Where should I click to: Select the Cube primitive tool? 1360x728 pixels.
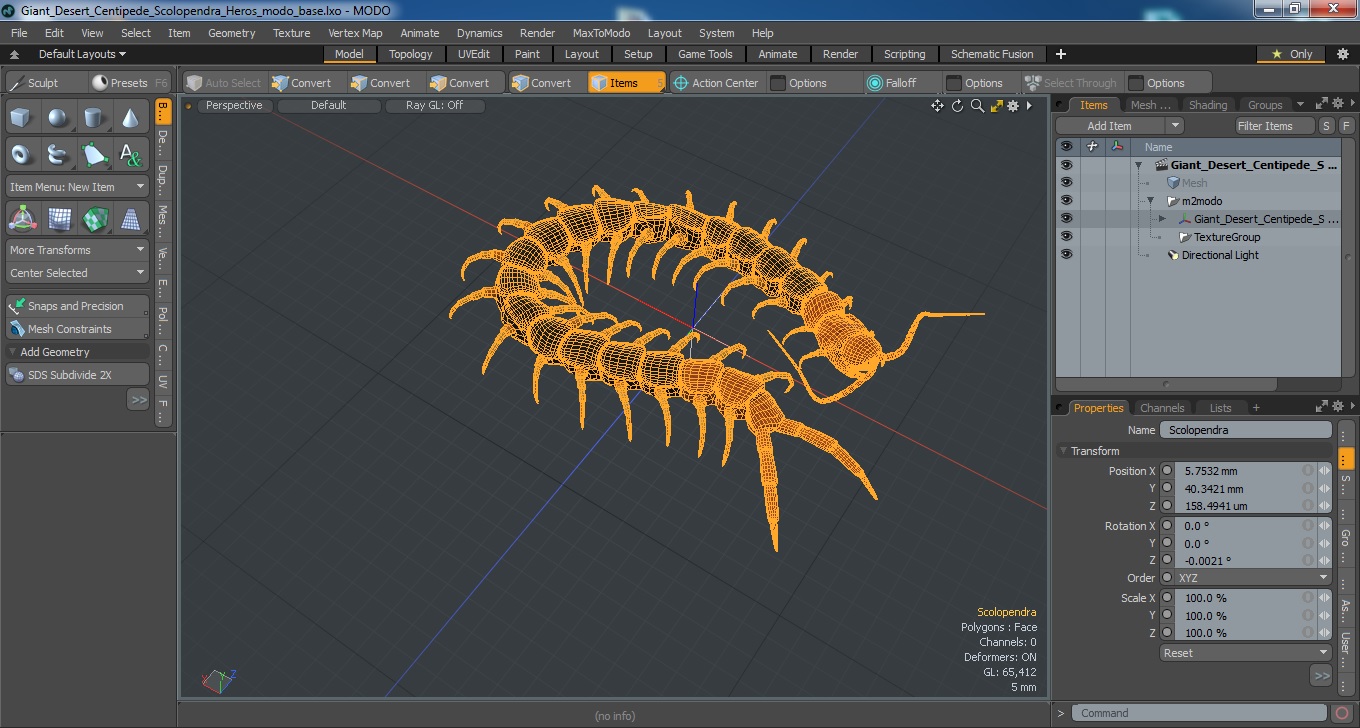22,118
